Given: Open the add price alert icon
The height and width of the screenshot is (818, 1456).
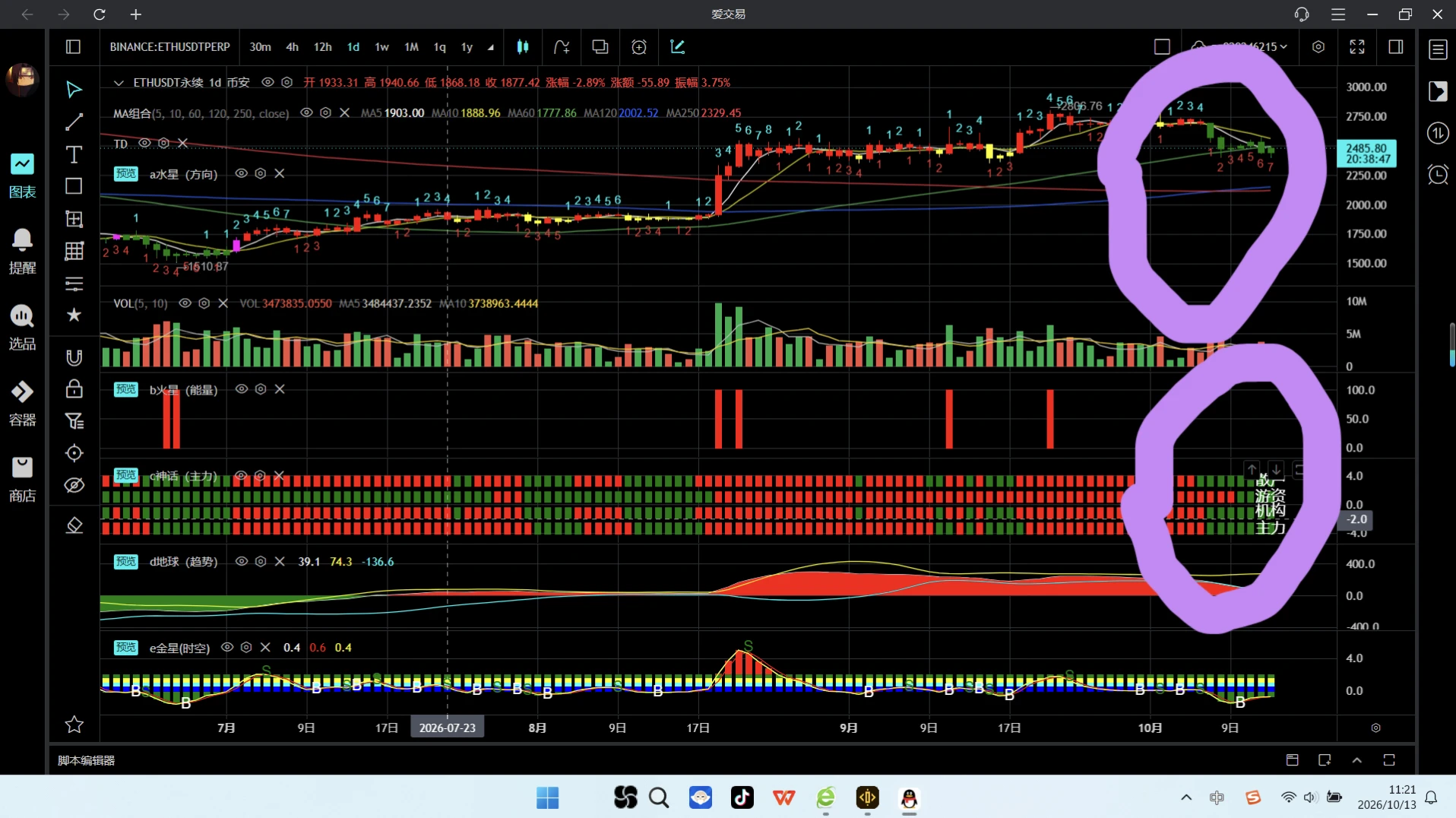Looking at the screenshot, I should [x=639, y=47].
